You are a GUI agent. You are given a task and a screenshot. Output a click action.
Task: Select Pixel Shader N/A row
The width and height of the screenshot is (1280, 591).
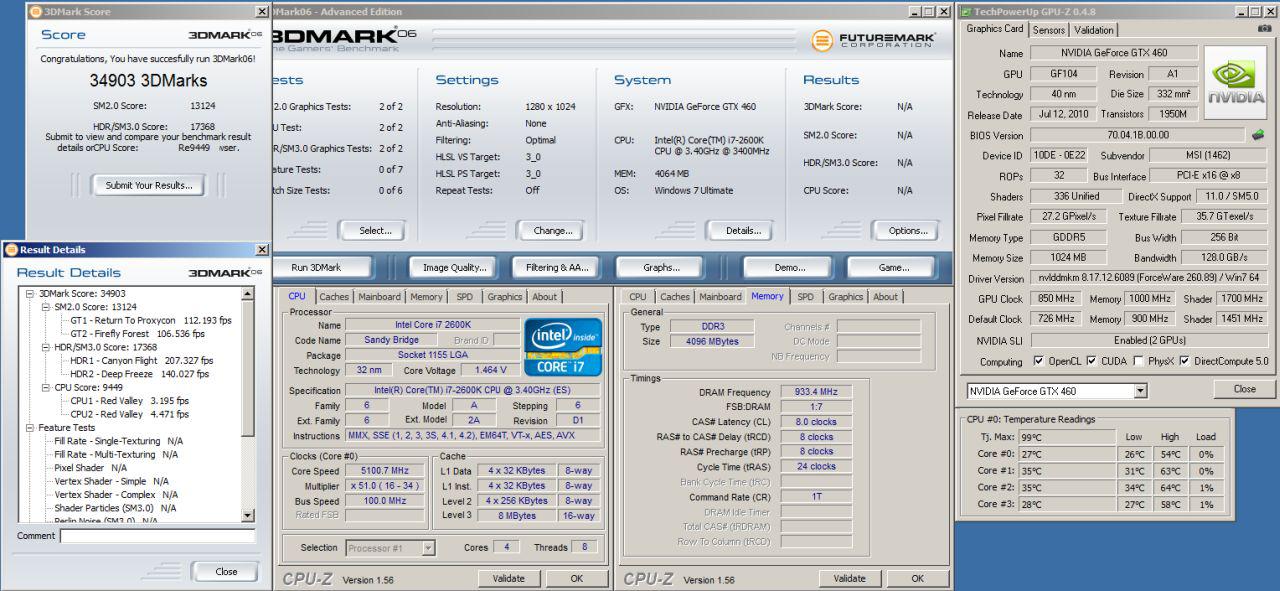[90, 468]
